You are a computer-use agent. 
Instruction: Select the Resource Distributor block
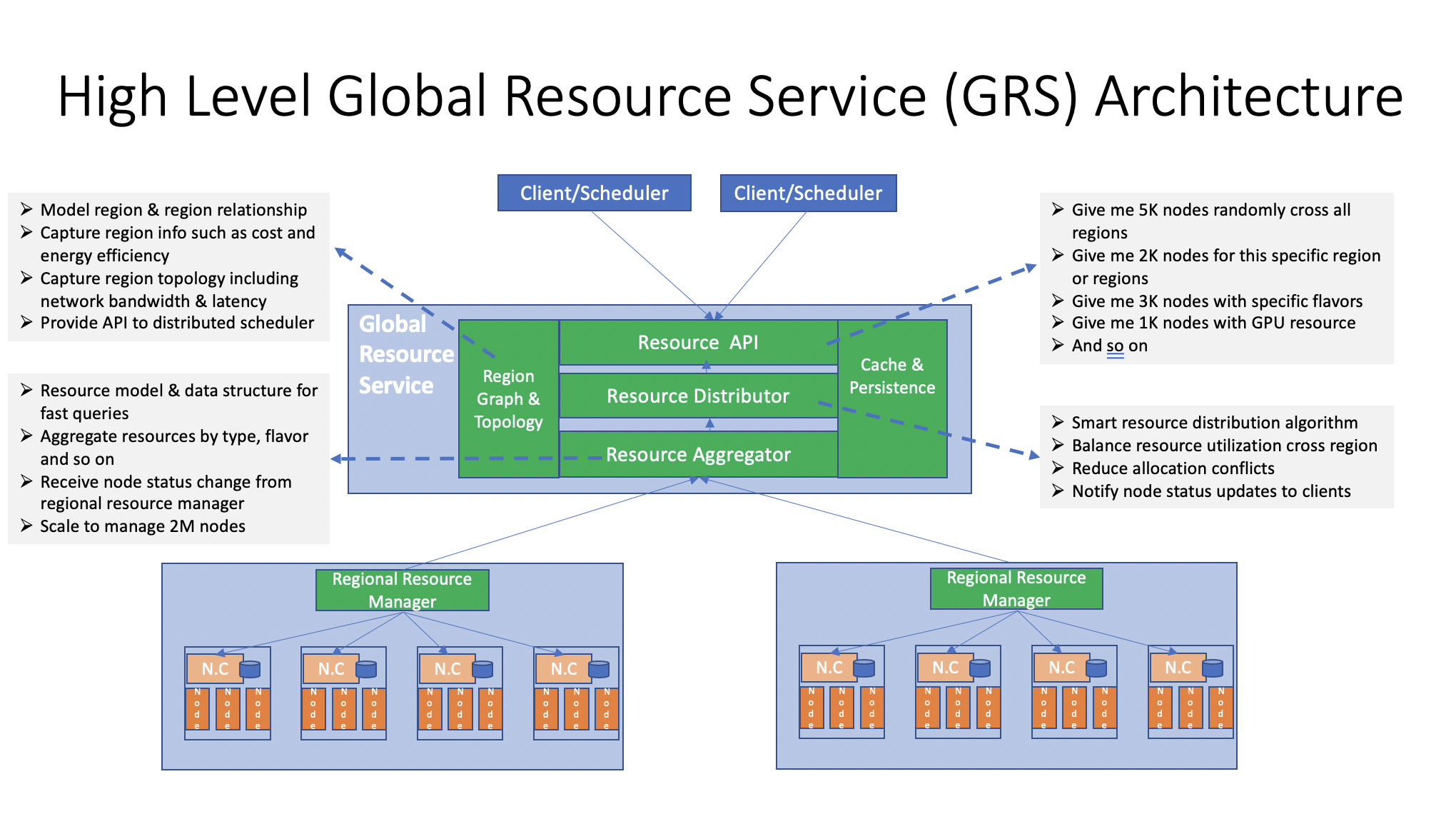[697, 396]
